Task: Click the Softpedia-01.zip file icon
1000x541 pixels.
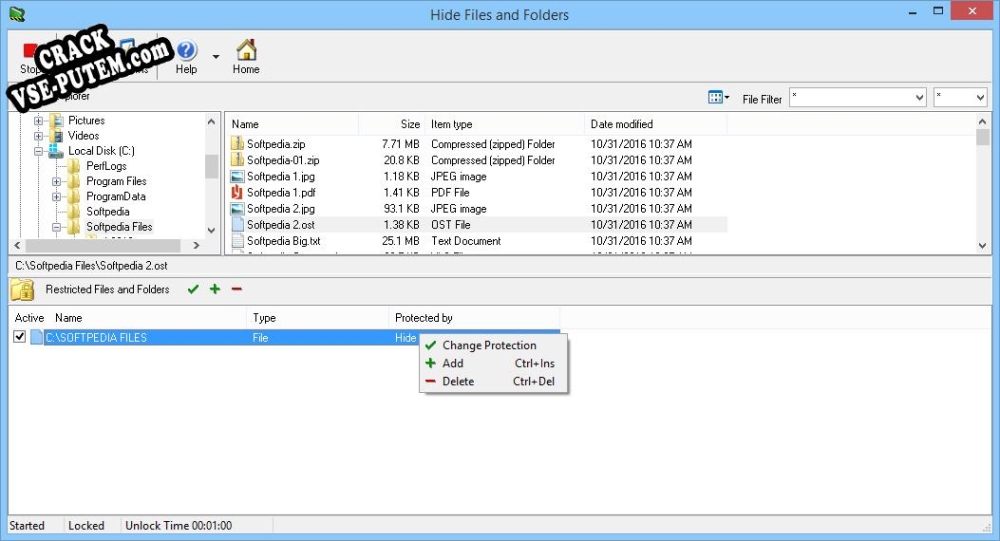Action: click(237, 159)
